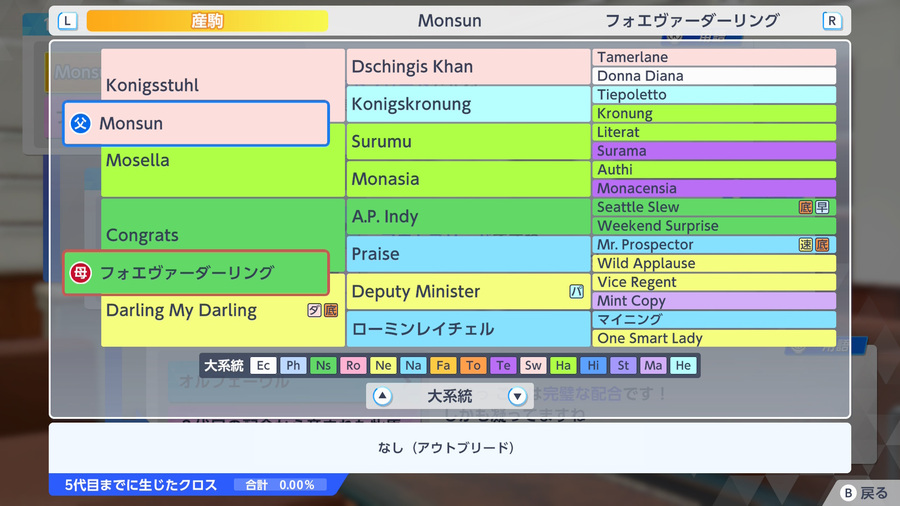Select the Vice Regent row
Screen dimensions: 900x506
(x=714, y=282)
